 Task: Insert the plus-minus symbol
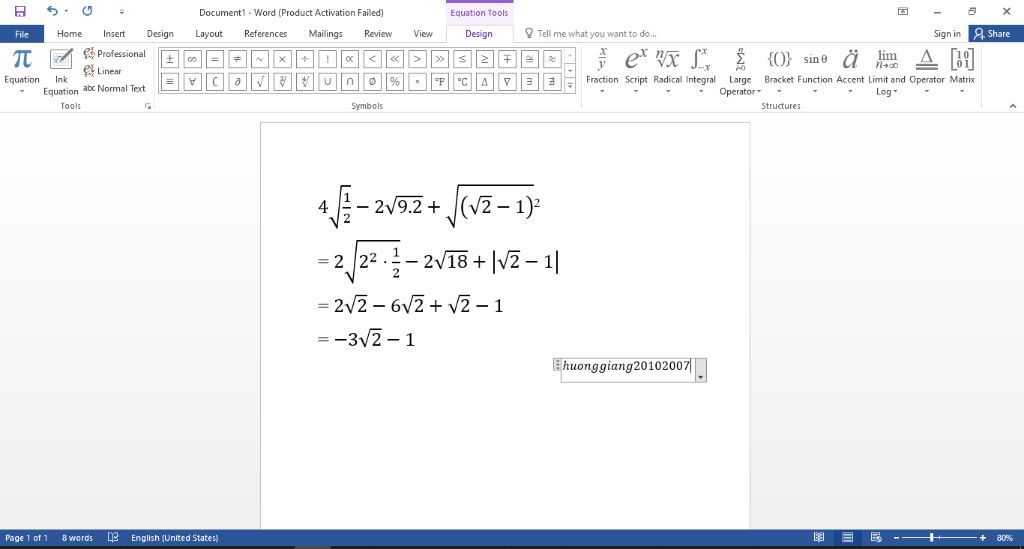[x=170, y=59]
